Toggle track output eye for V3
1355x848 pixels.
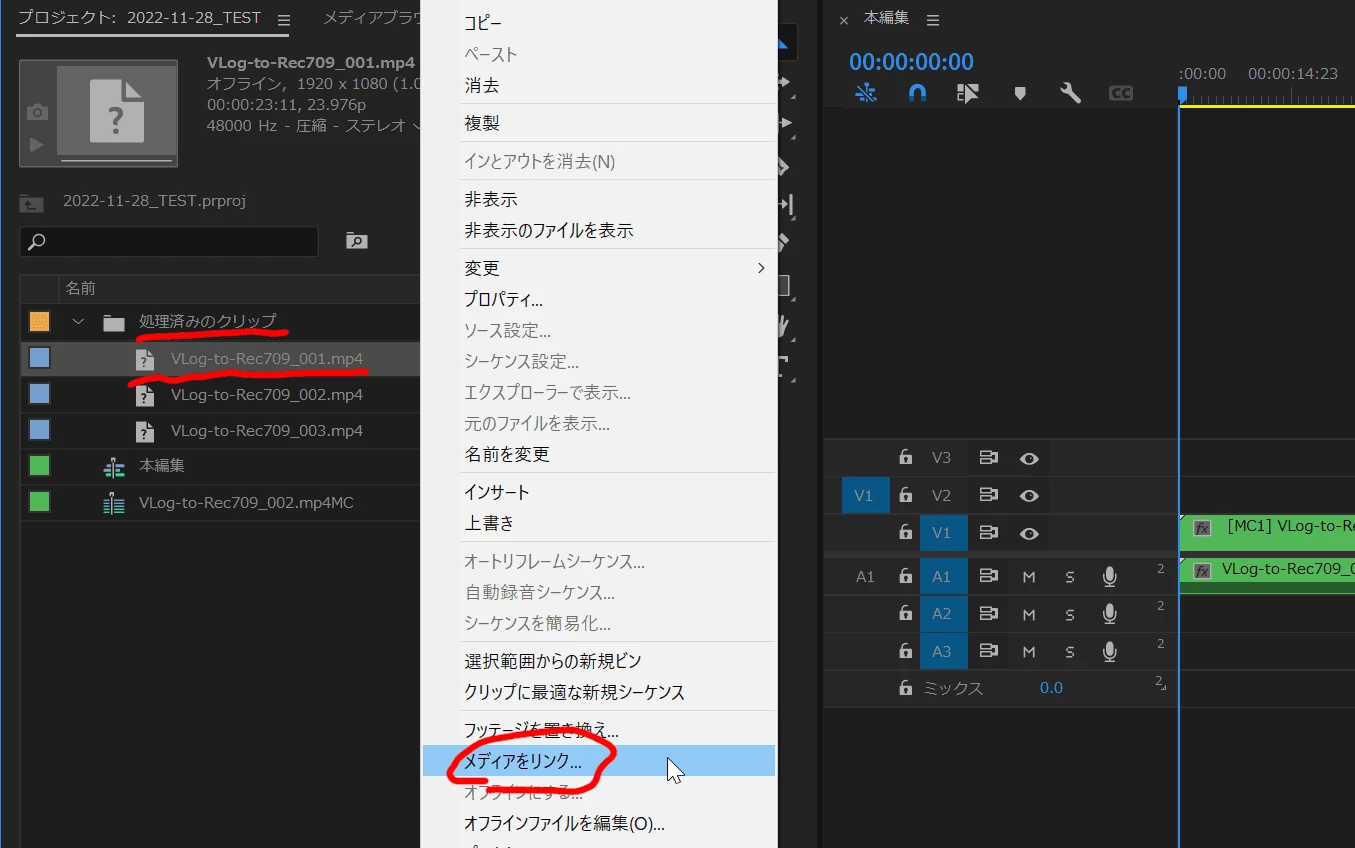click(1029, 458)
